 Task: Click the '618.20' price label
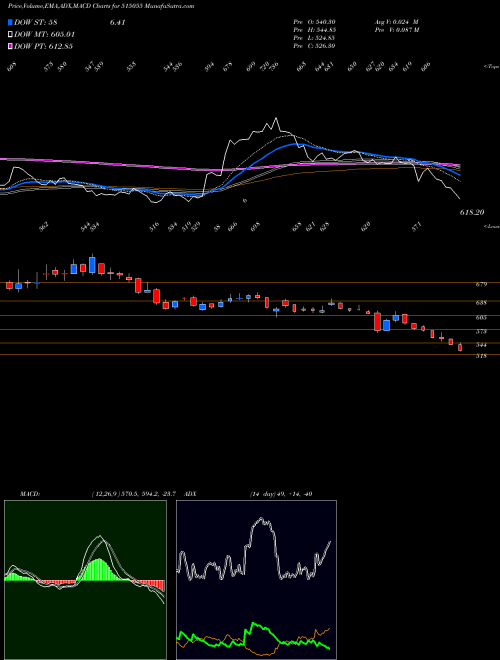(472, 213)
